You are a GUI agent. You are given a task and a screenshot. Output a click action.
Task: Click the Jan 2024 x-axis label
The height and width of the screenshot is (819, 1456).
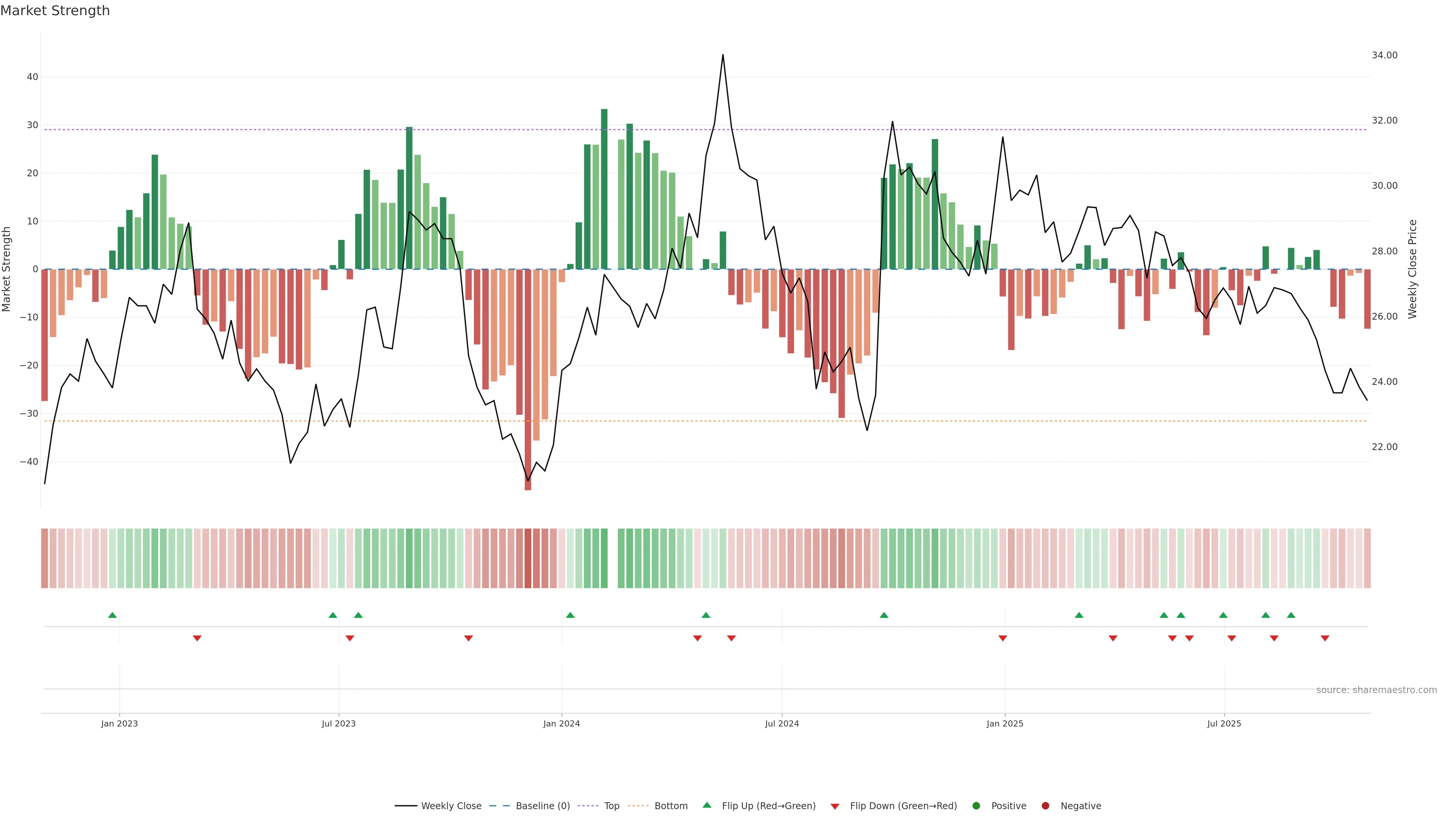pos(561,723)
